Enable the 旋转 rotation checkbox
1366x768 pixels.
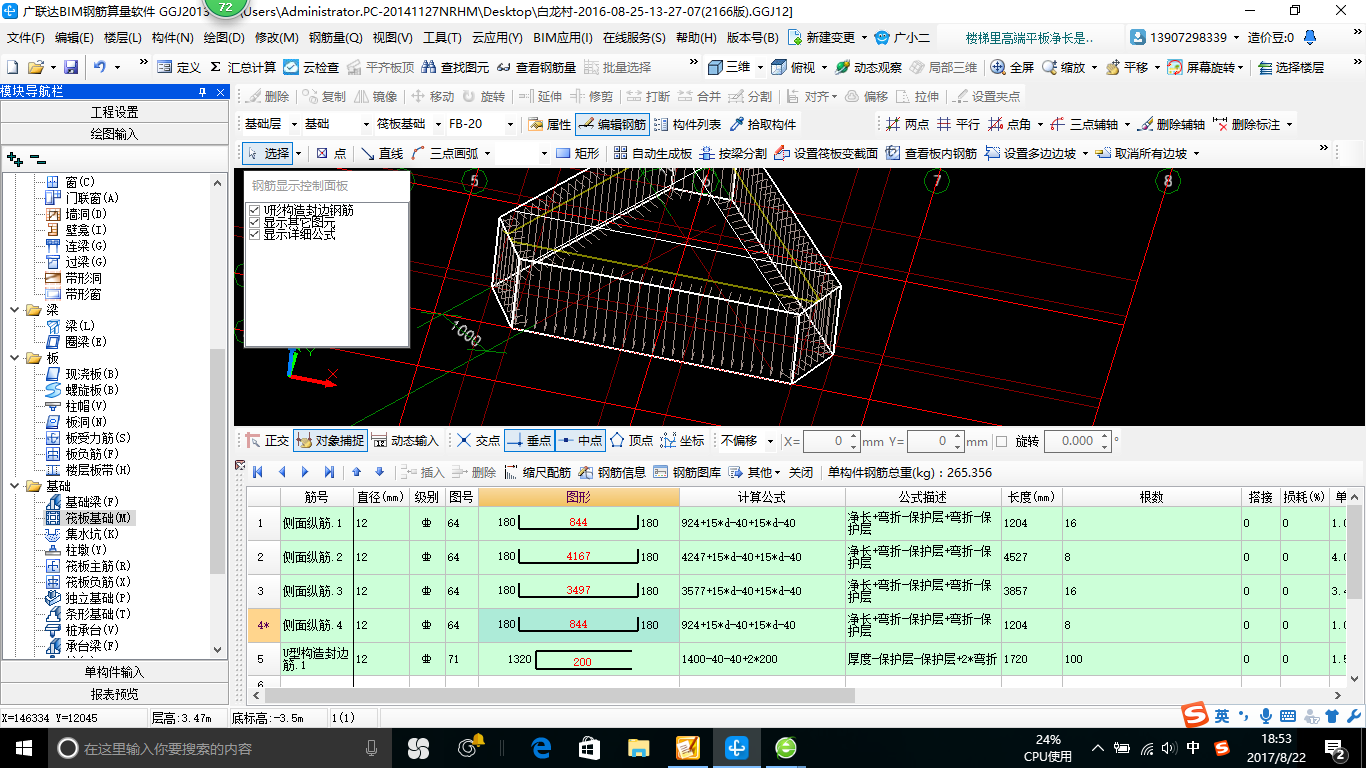1001,441
